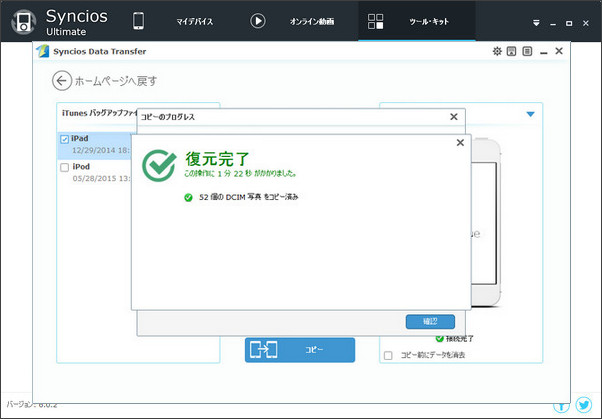Click the operation time 1 分 22 秒 text

(x=241, y=174)
